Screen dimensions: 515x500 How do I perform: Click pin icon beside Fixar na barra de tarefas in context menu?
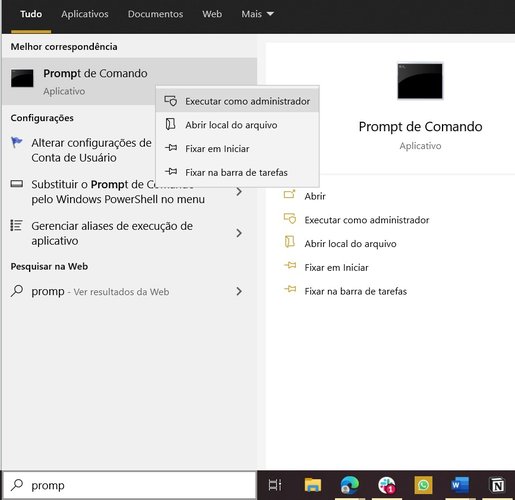[171, 172]
